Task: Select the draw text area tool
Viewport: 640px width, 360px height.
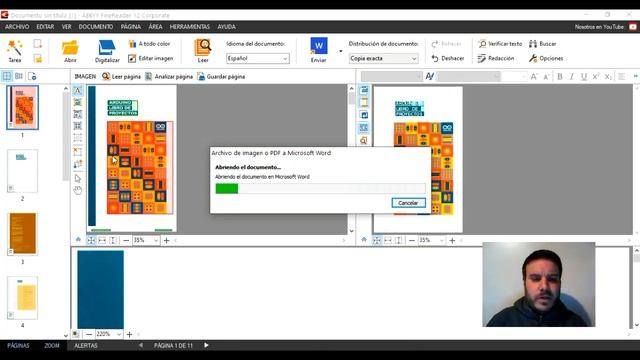Action: 78,91
